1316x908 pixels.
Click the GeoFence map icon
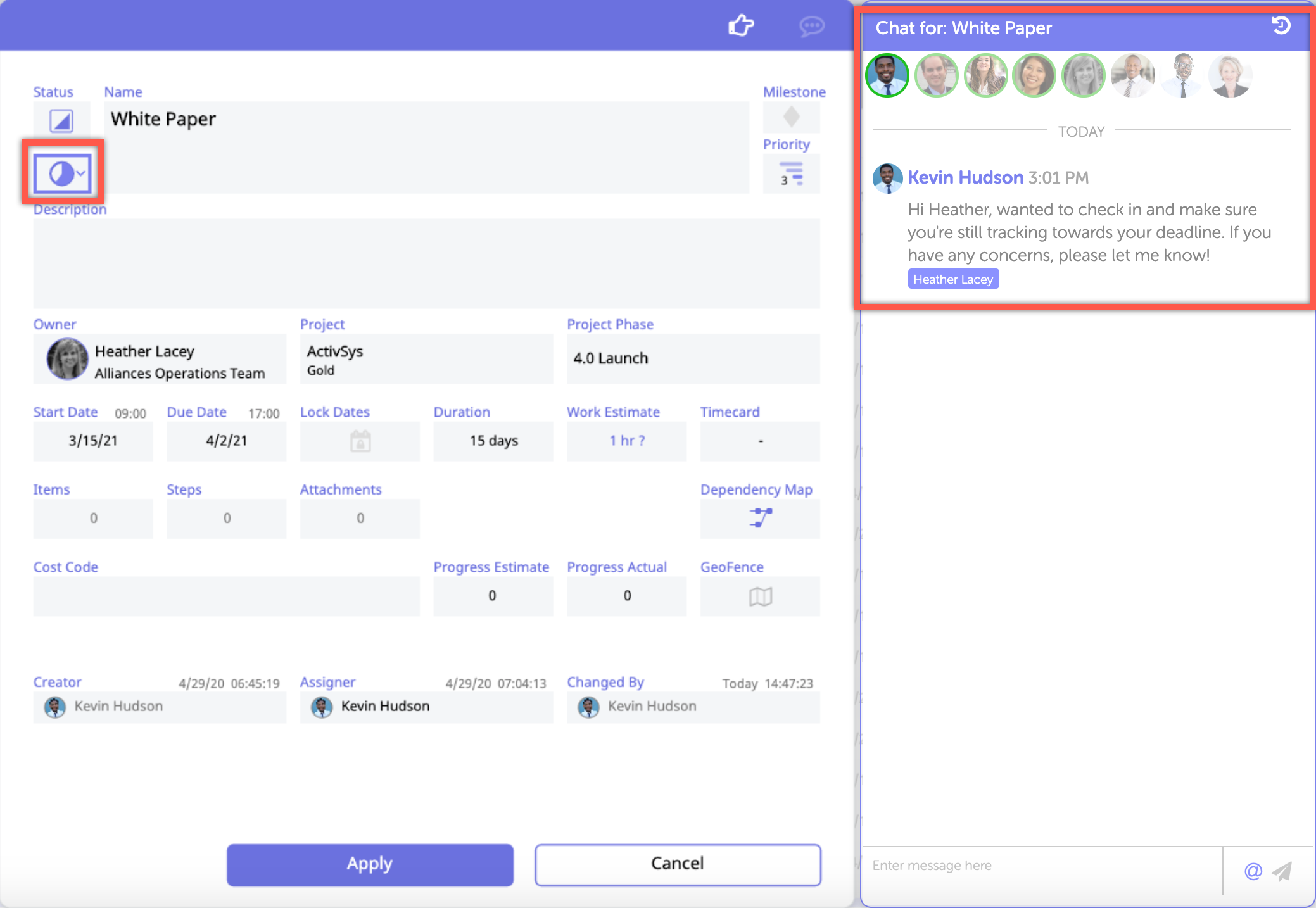[760, 596]
